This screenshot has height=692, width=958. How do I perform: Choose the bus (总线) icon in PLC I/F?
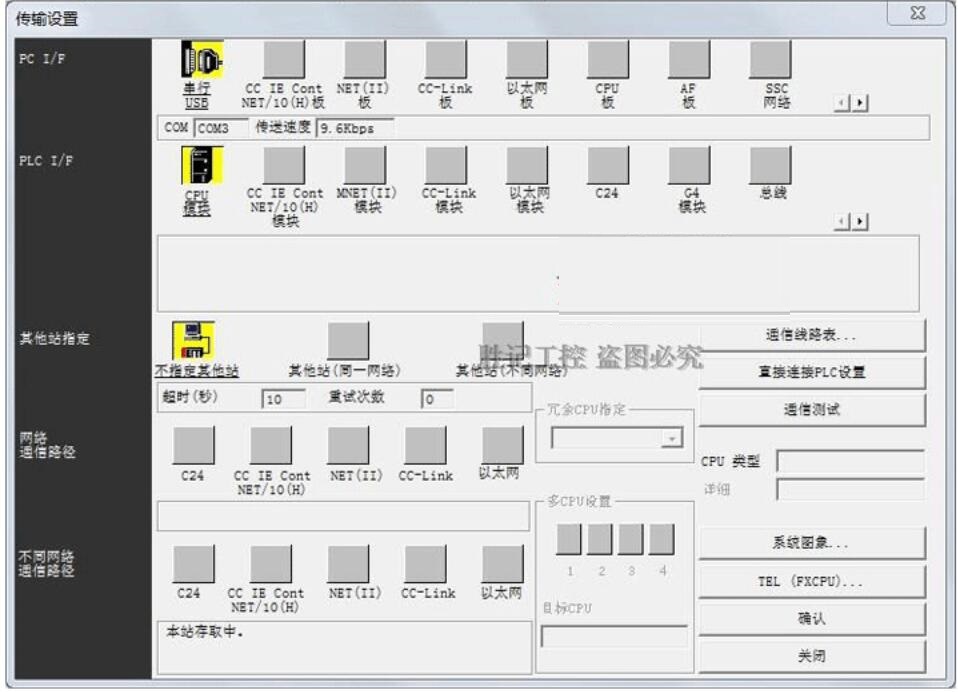[x=770, y=165]
